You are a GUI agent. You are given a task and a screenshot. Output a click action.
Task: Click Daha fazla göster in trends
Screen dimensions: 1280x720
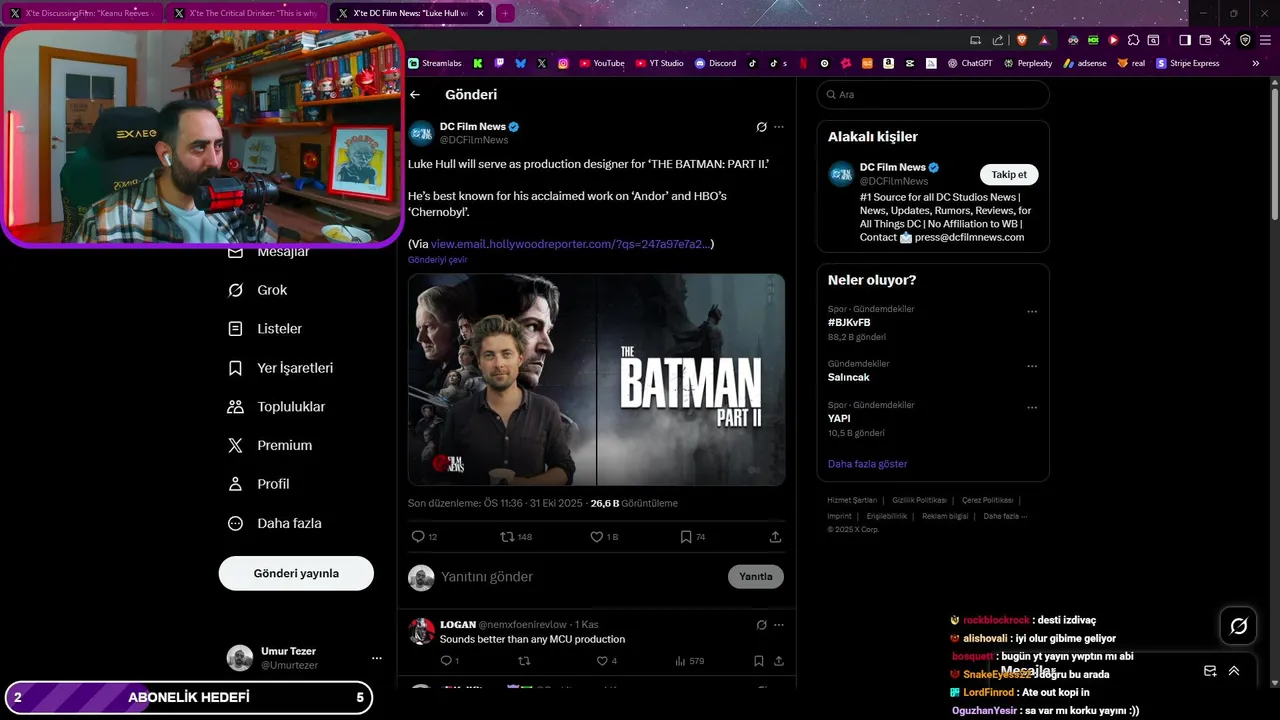pyautogui.click(x=867, y=464)
